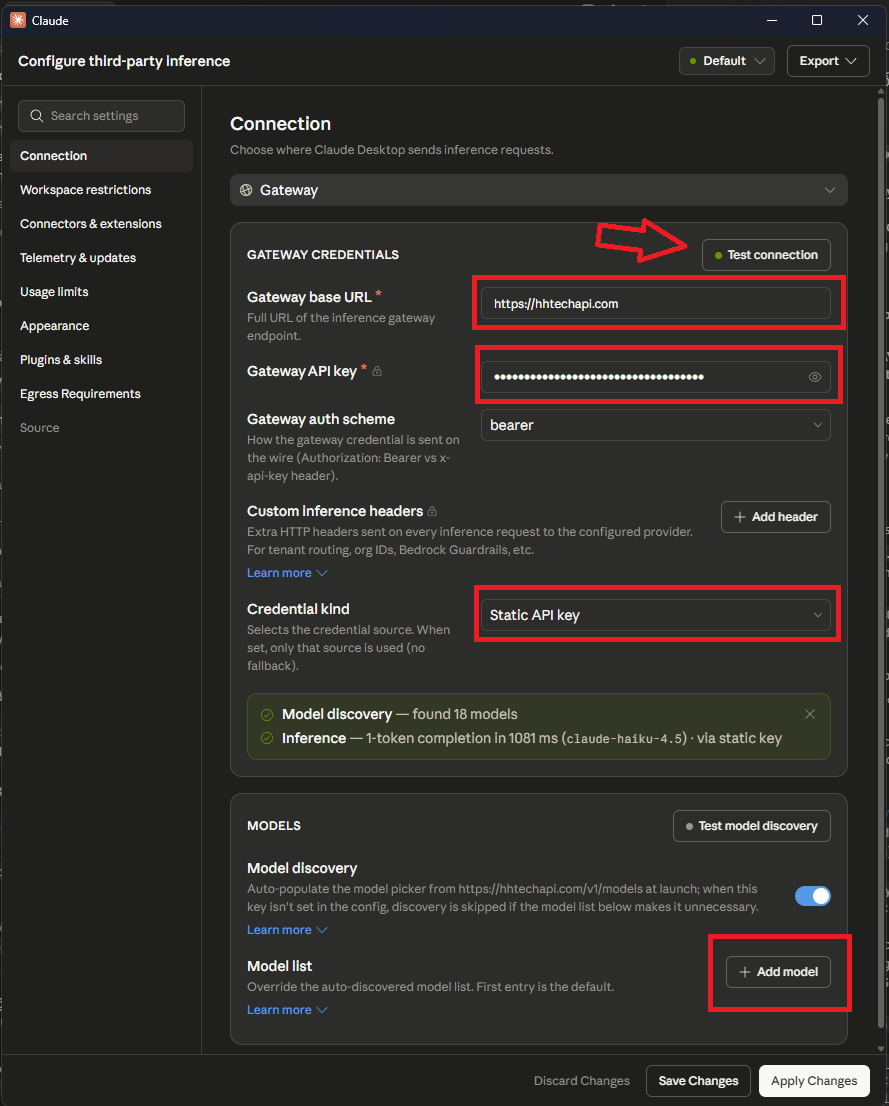Minimize the Claude window

click(772, 20)
